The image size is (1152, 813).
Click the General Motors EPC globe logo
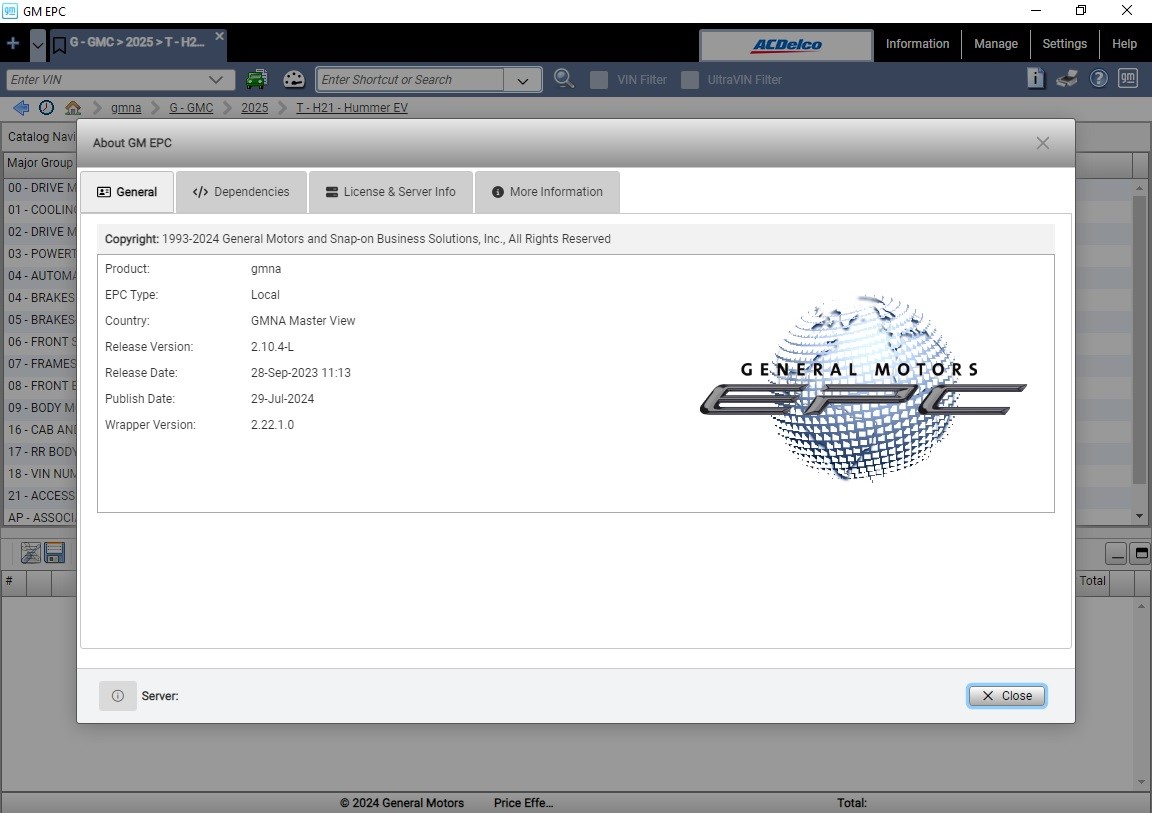863,388
